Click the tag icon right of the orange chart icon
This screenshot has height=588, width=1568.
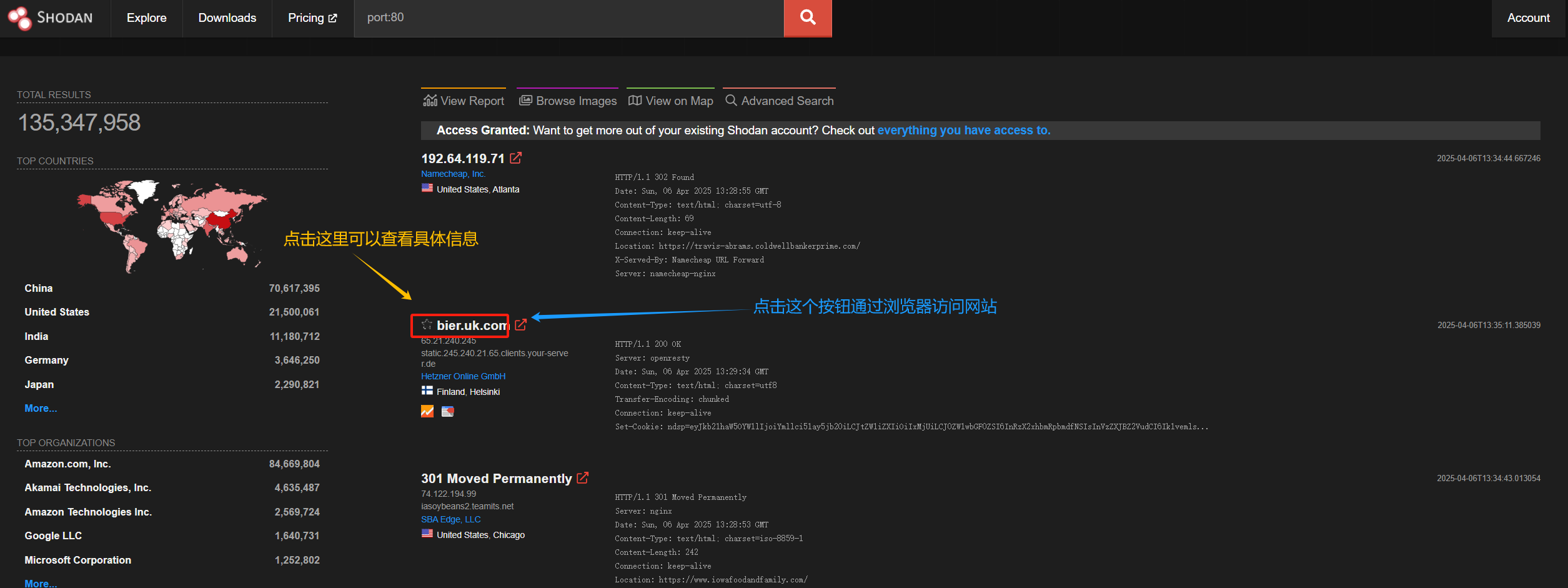tap(448, 411)
